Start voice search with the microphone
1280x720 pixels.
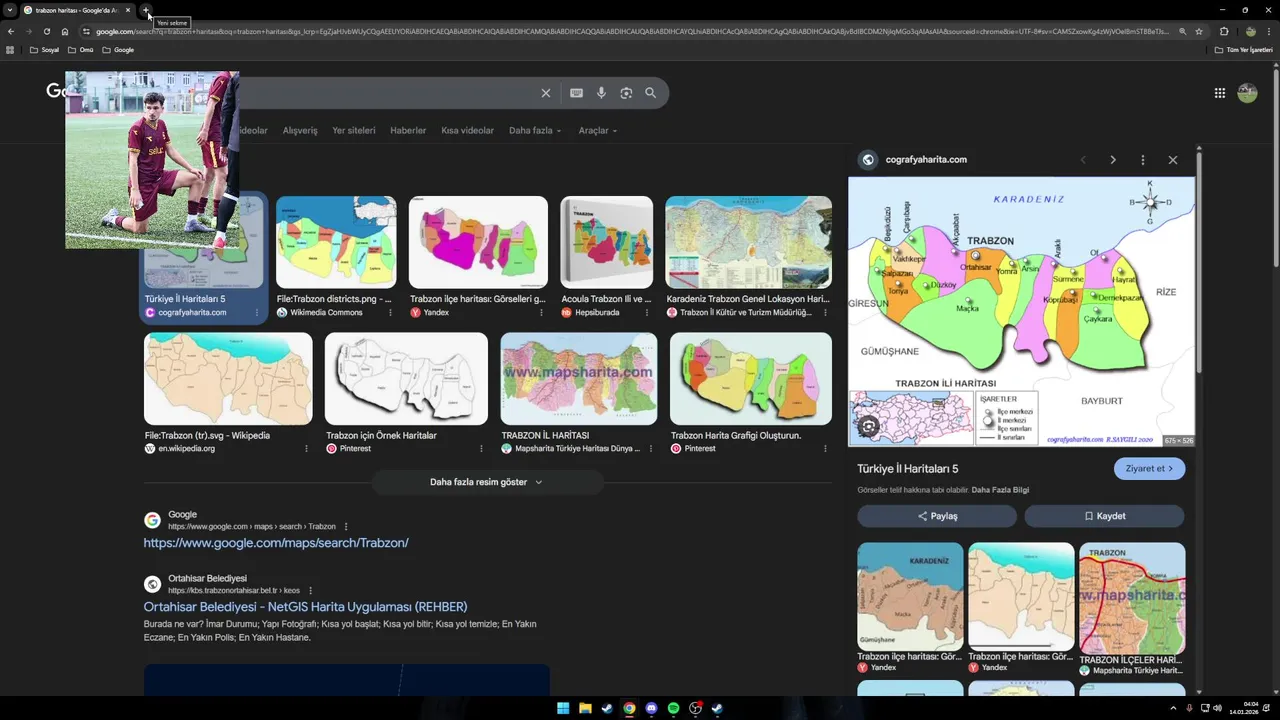pos(601,93)
